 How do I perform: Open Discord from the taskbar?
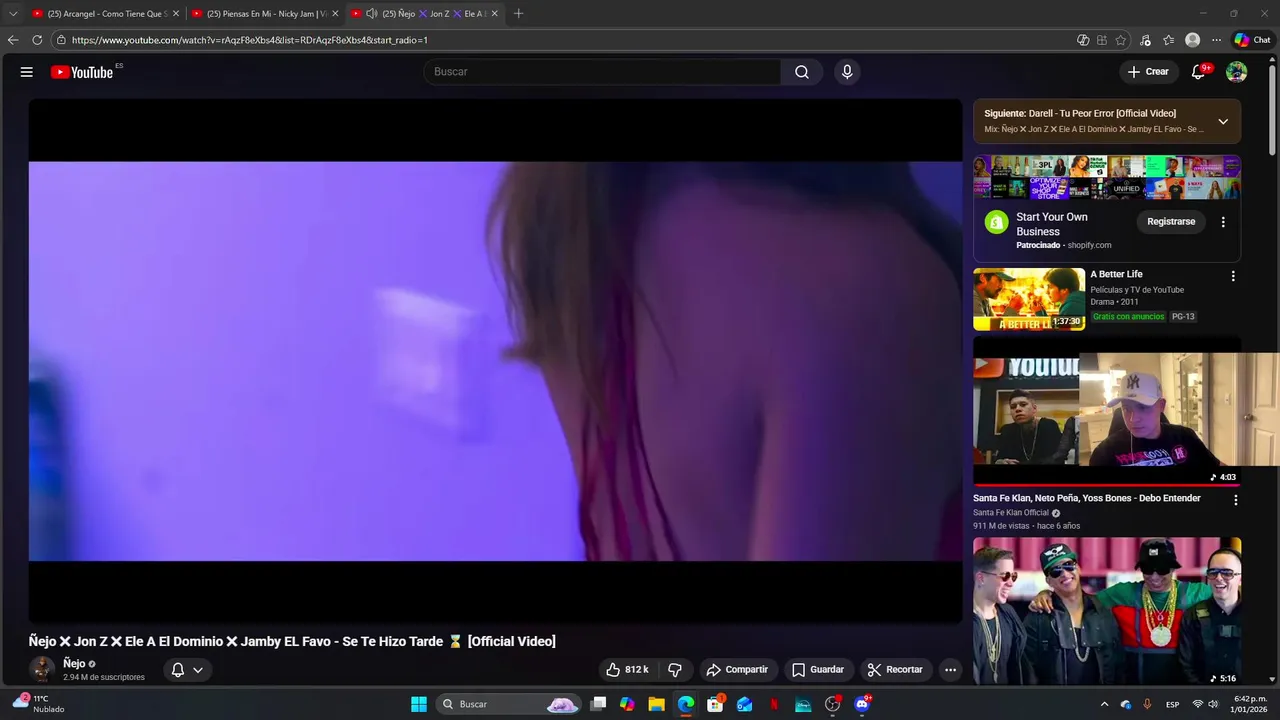point(862,704)
